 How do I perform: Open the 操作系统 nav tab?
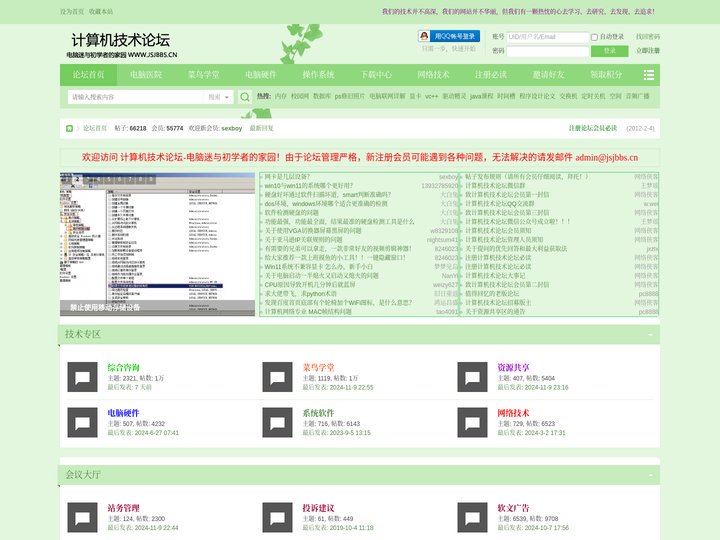[318, 75]
